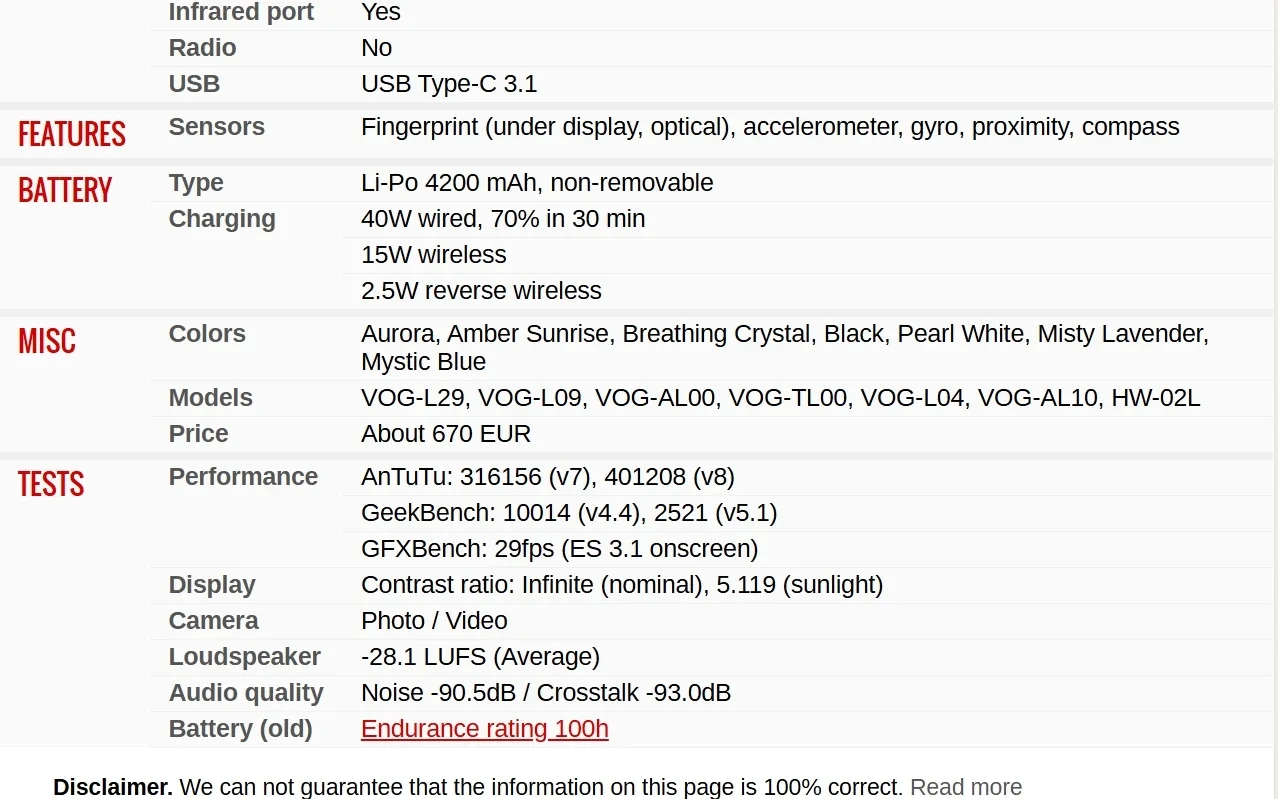1278x799 pixels.
Task: Click the USB spec label
Action: point(194,84)
